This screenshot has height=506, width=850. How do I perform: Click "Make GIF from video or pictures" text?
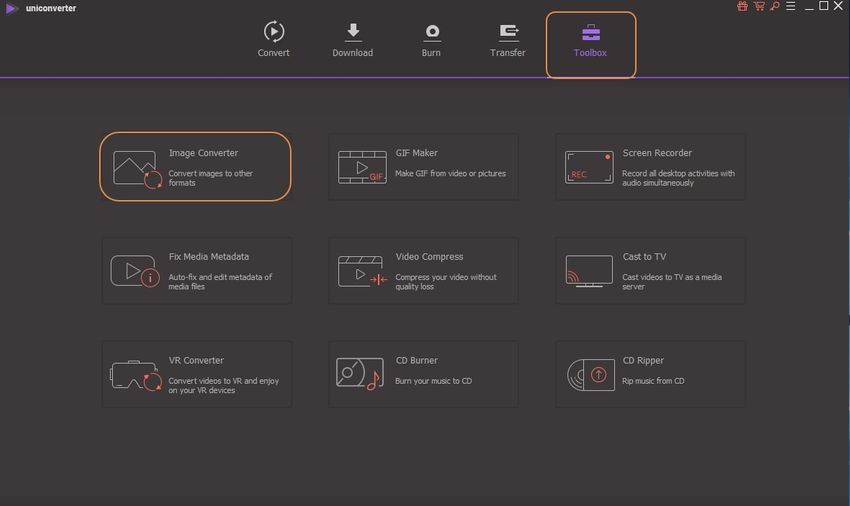pos(450,173)
